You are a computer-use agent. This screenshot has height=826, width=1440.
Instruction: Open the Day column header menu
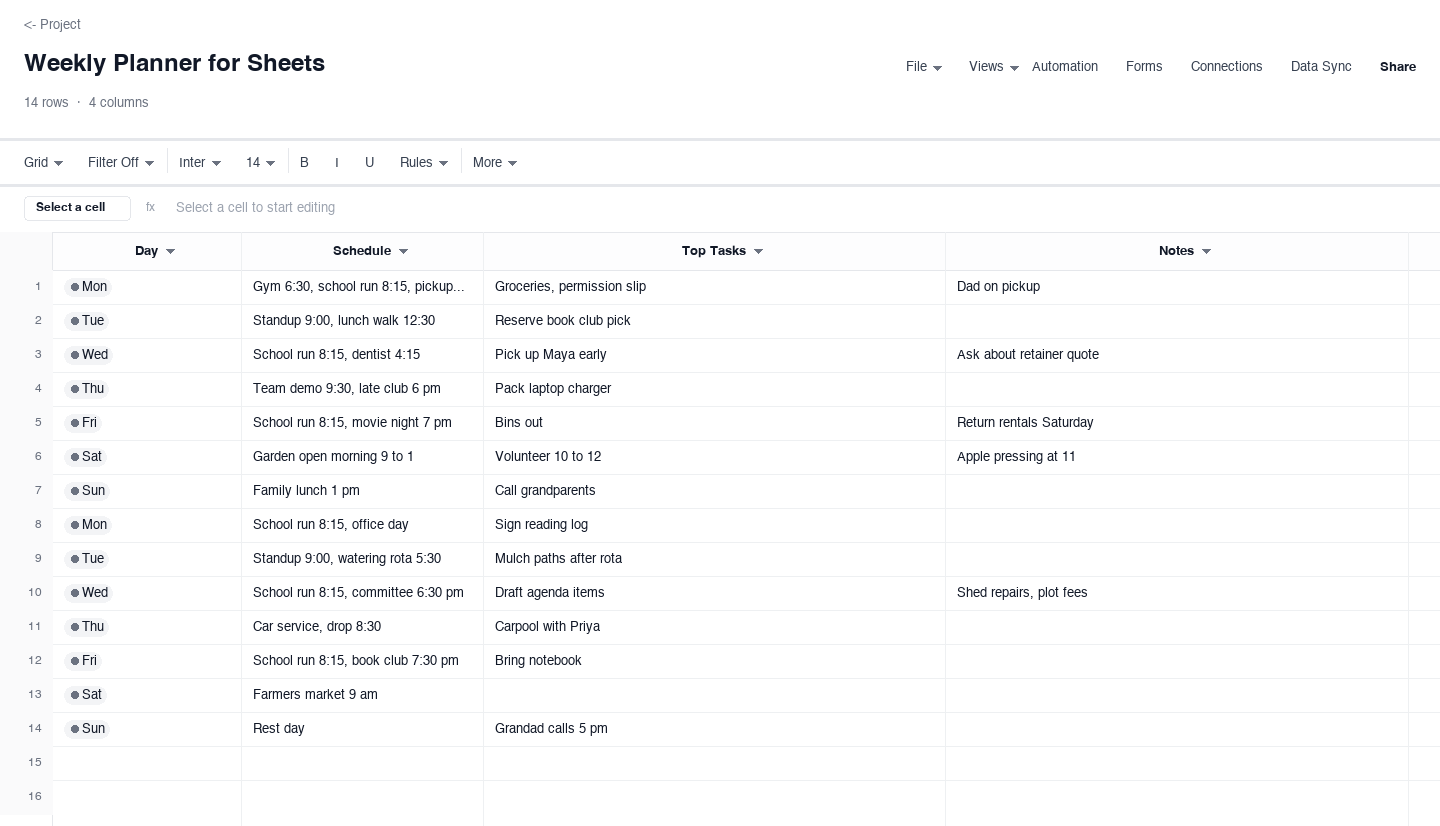(170, 251)
